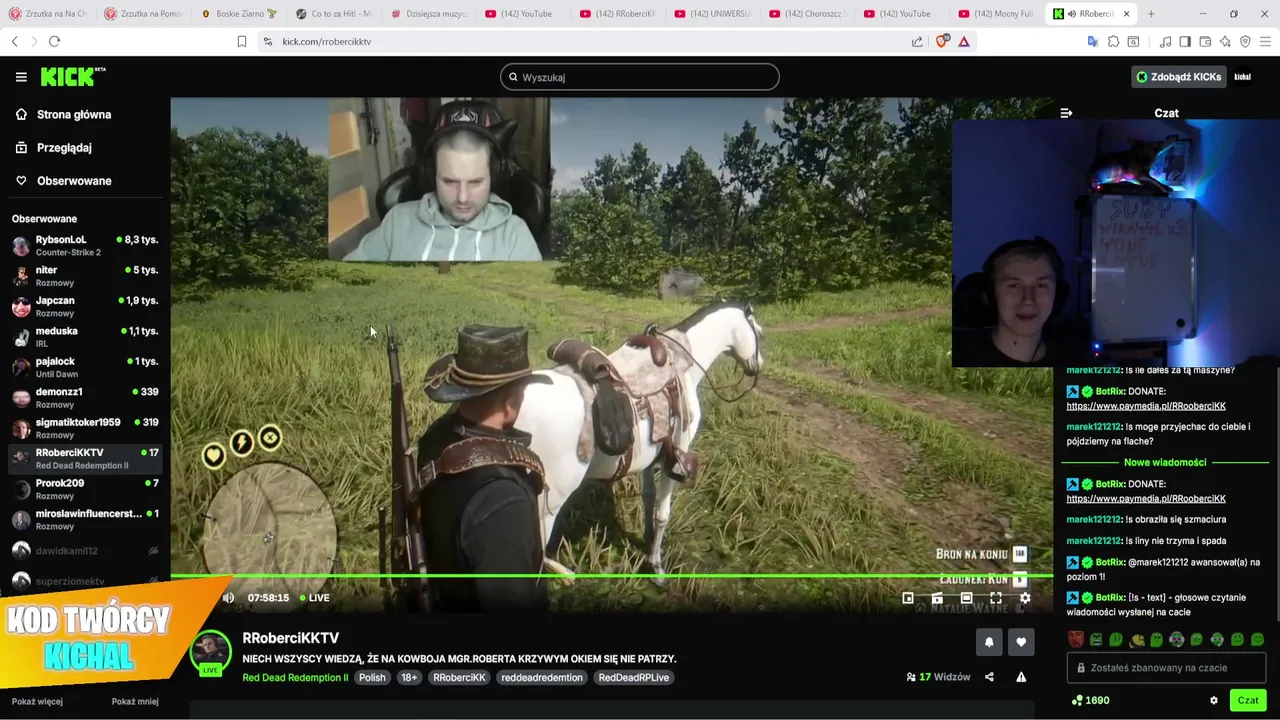Mute the stream with the volume icon
The height and width of the screenshot is (720, 1280).
tap(228, 598)
